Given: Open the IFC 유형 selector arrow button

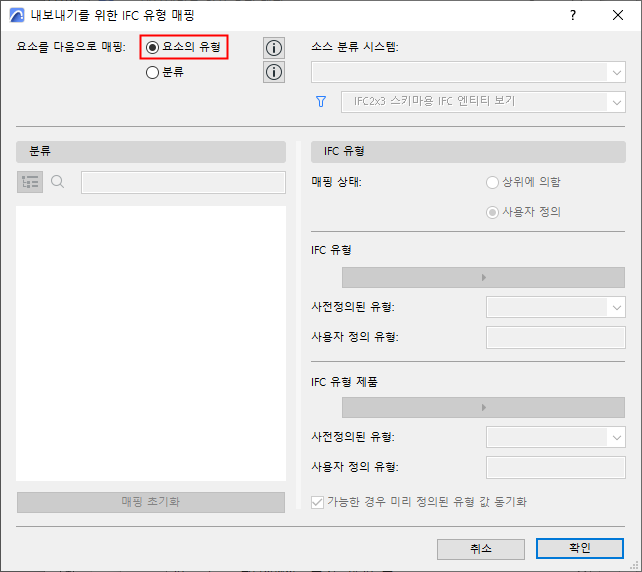Looking at the screenshot, I should pos(483,278).
